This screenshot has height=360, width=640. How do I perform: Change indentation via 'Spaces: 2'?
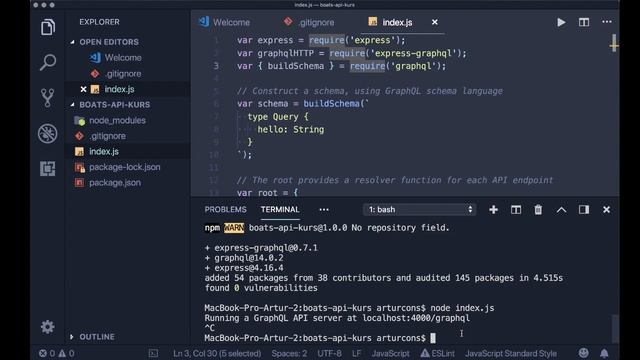coord(289,353)
